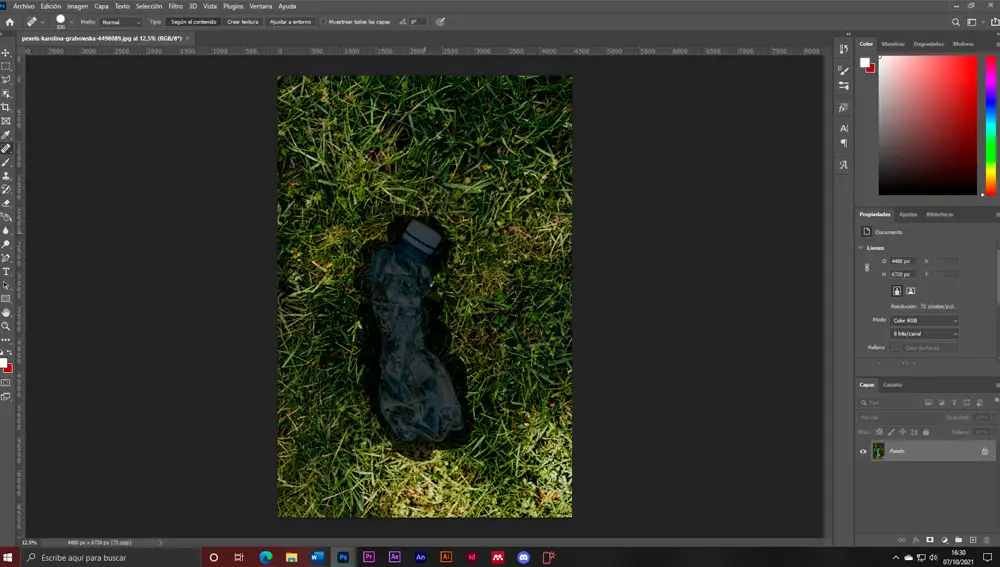Toggle pressure for size in options bar
The image size is (1000, 567).
(x=440, y=22)
